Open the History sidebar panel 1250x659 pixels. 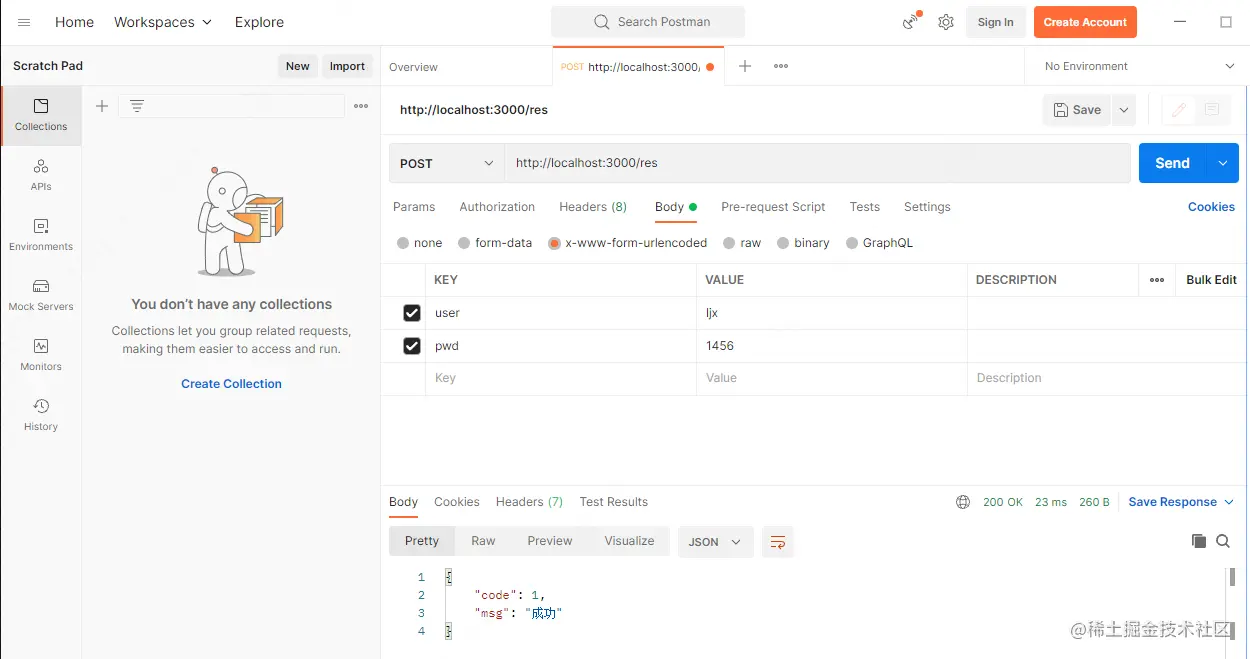click(x=41, y=414)
